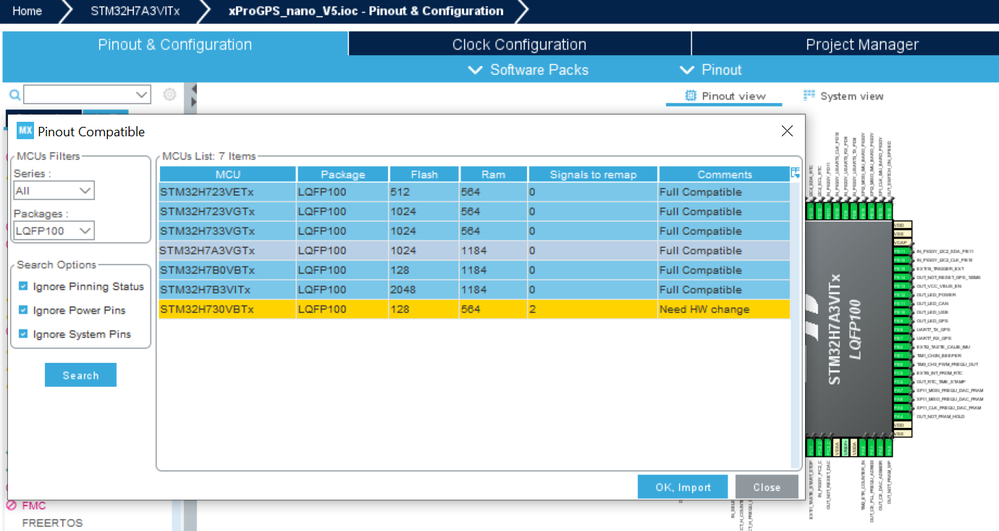The width and height of the screenshot is (999, 531).
Task: Select the STM32H7B3VITx row
Action: [474, 289]
